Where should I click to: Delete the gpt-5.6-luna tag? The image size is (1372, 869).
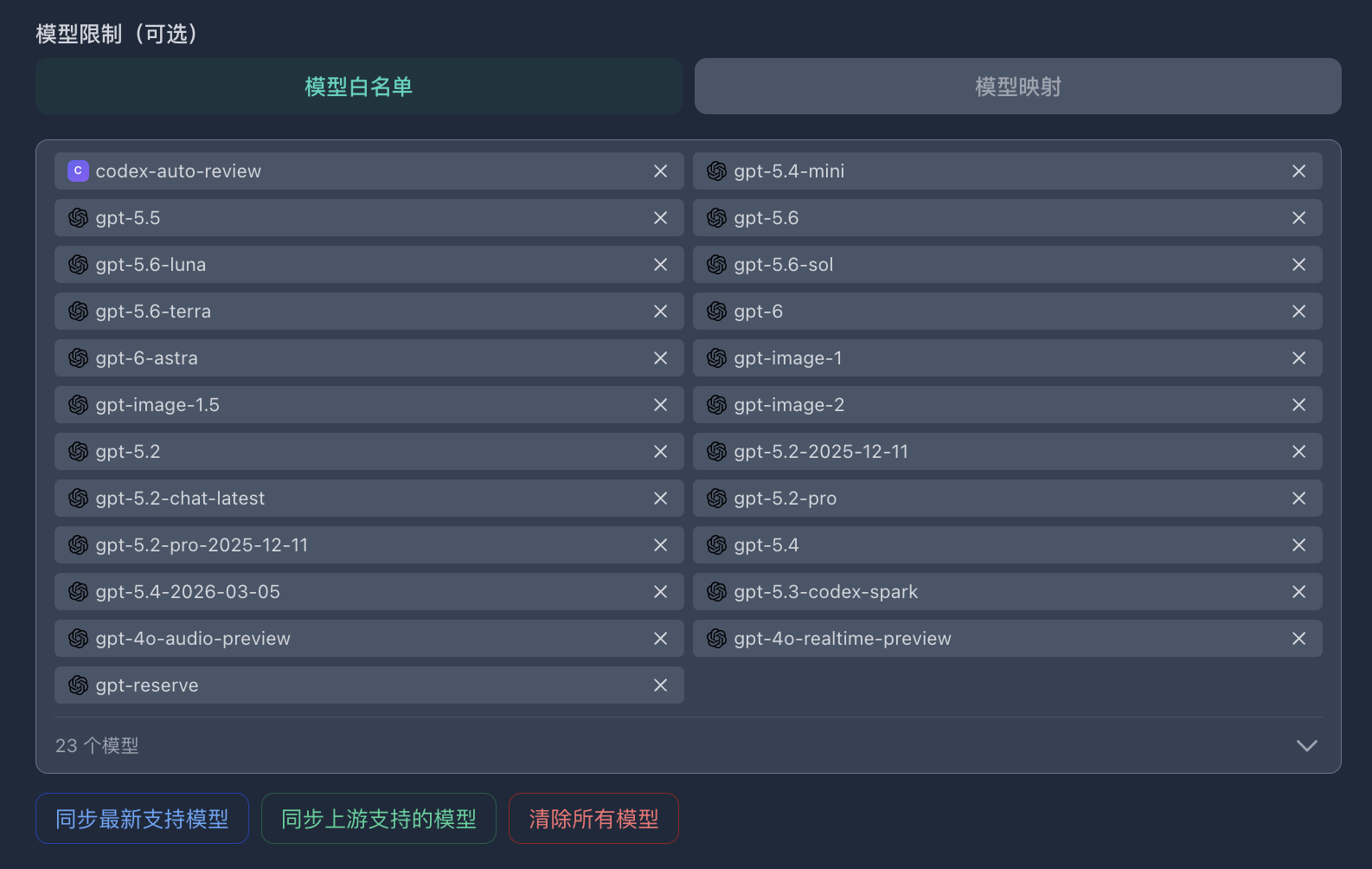pos(660,265)
